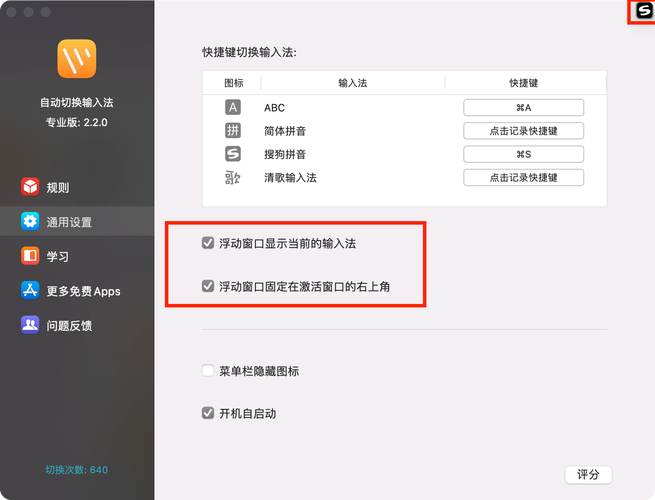Image resolution: width=655 pixels, height=500 pixels.
Task: Open 更多免费 Apps in sidebar
Action: tap(77, 291)
